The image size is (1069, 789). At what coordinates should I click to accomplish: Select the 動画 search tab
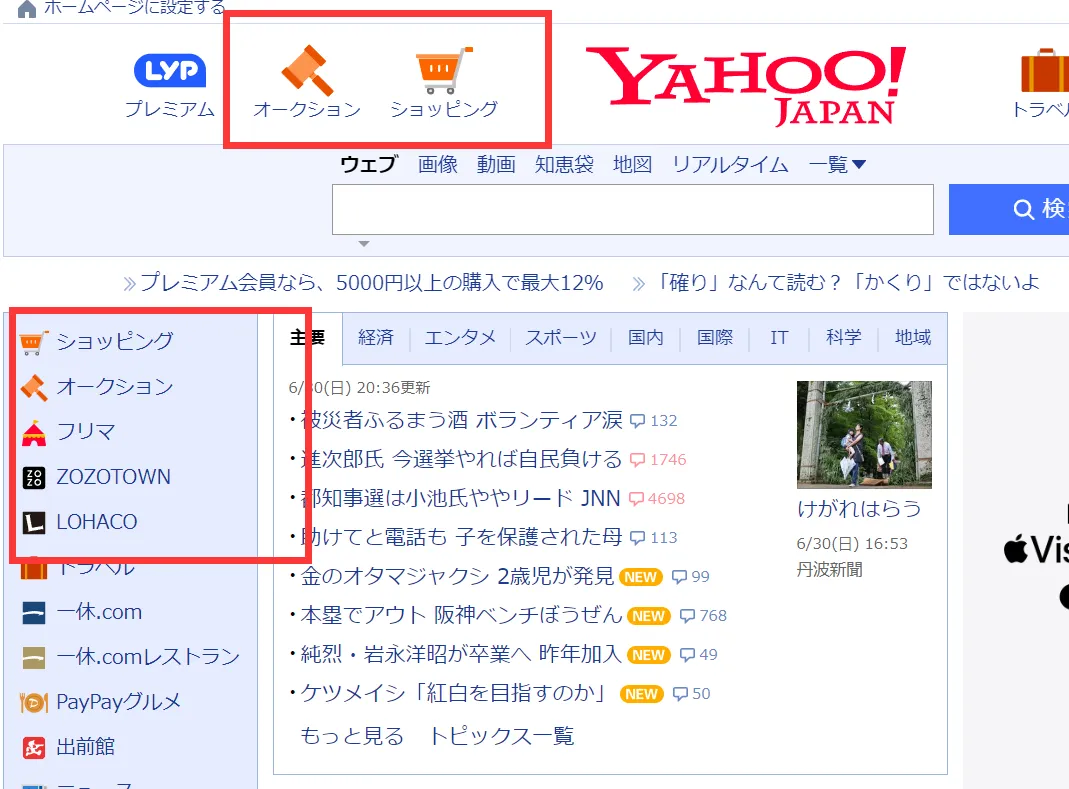[496, 164]
